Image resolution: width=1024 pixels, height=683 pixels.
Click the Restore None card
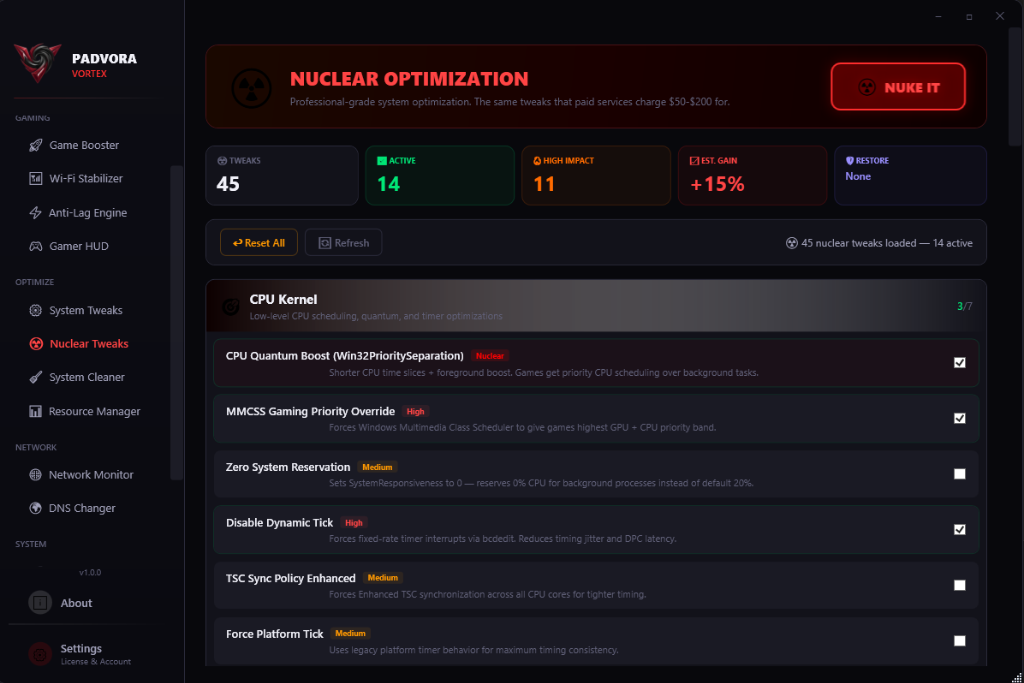point(910,176)
